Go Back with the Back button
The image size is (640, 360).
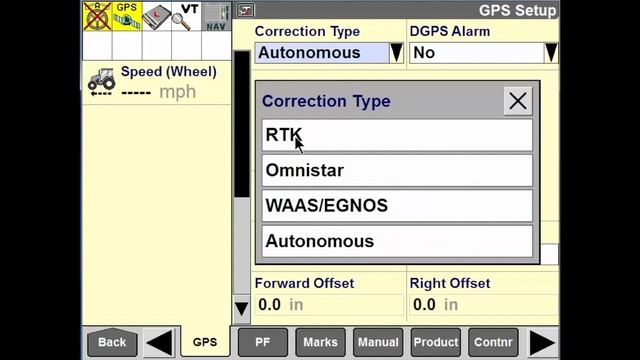(112, 342)
